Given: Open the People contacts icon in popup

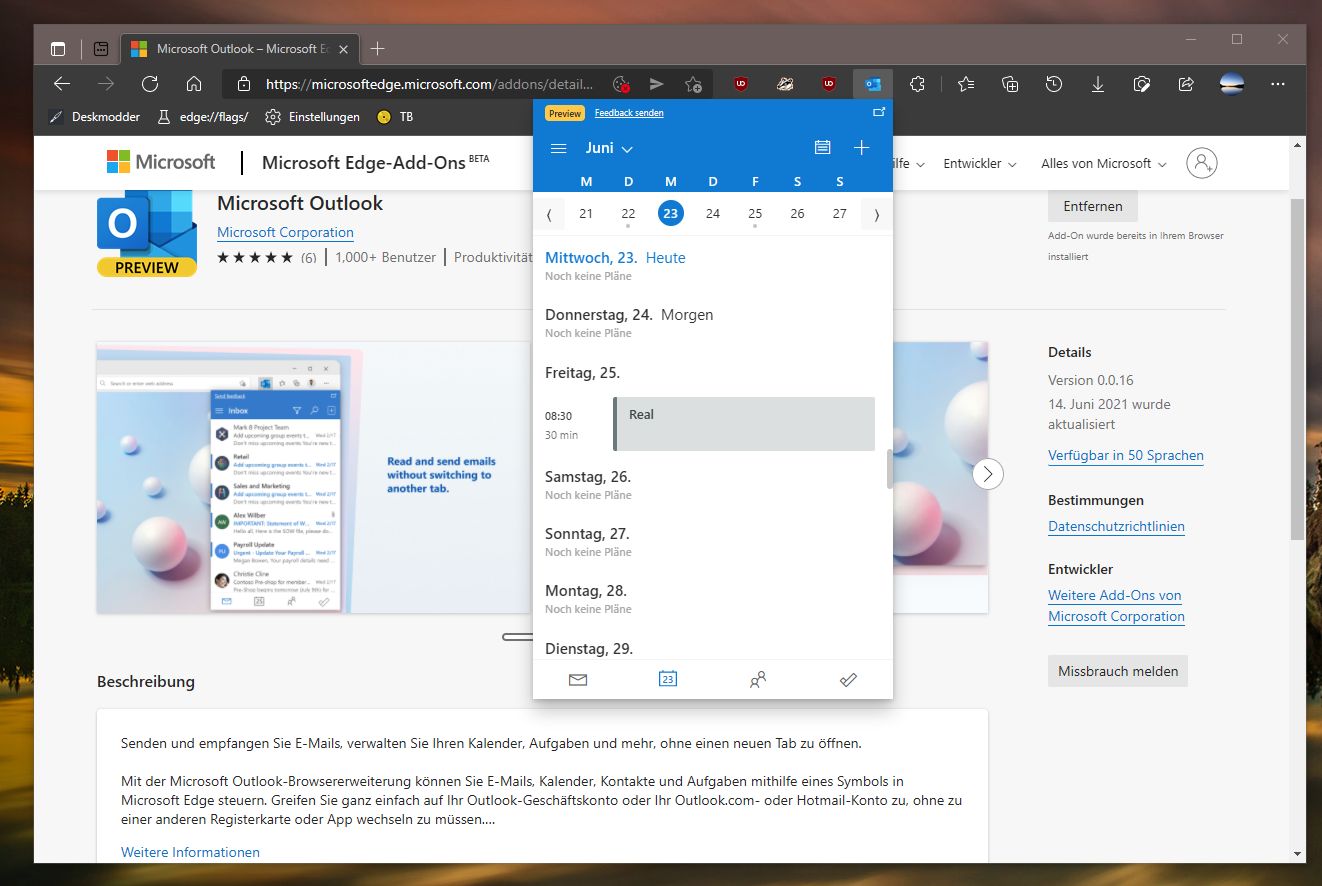Looking at the screenshot, I should (758, 680).
